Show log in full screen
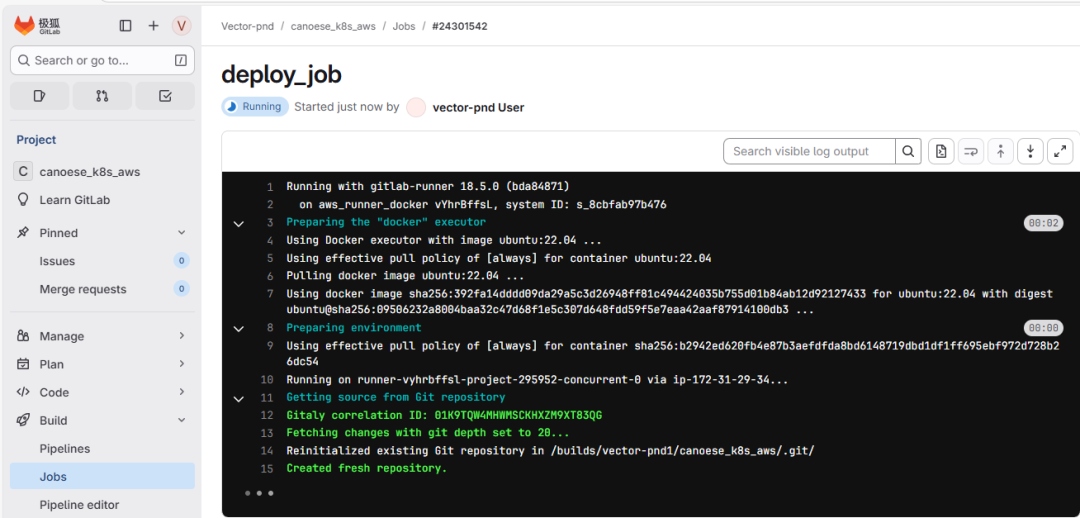This screenshot has width=1080, height=518. (1060, 152)
